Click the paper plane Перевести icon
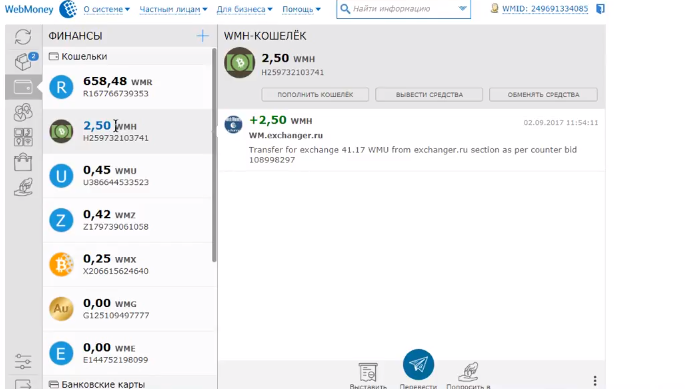689x389 pixels. coord(418,364)
